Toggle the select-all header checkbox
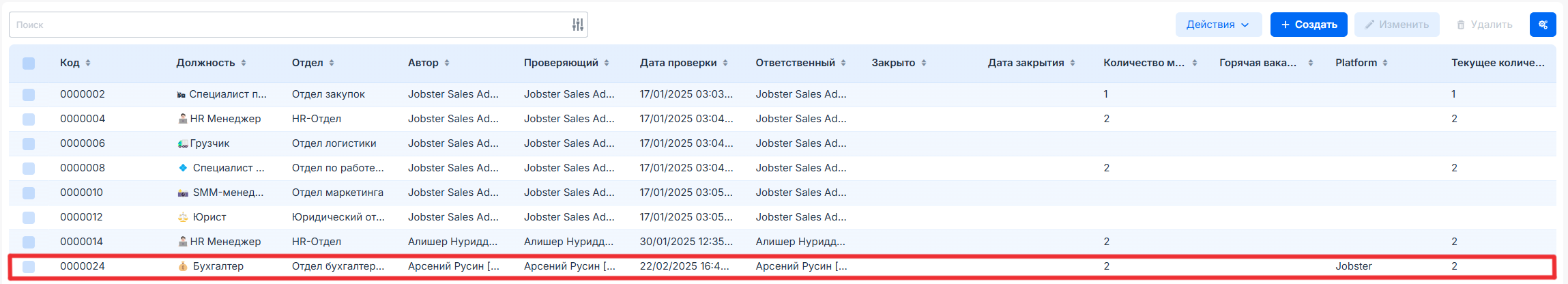 pos(29,63)
